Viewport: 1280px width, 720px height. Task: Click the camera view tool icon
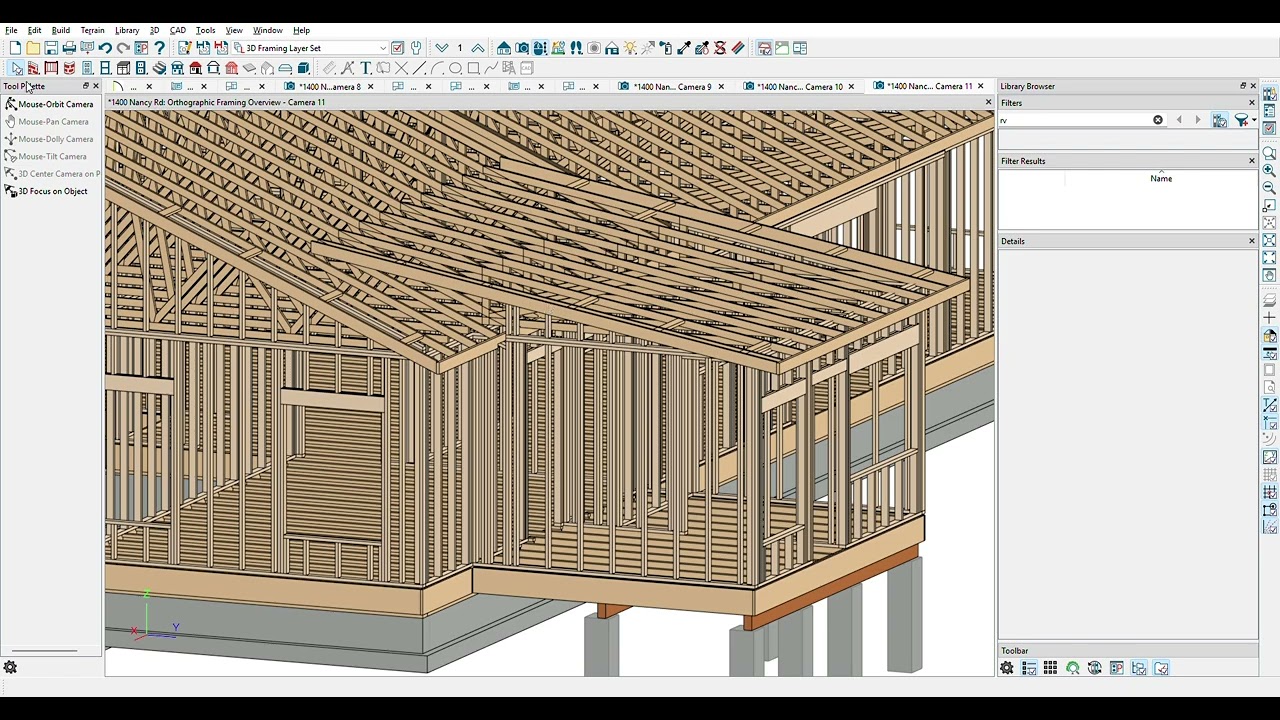tap(522, 48)
